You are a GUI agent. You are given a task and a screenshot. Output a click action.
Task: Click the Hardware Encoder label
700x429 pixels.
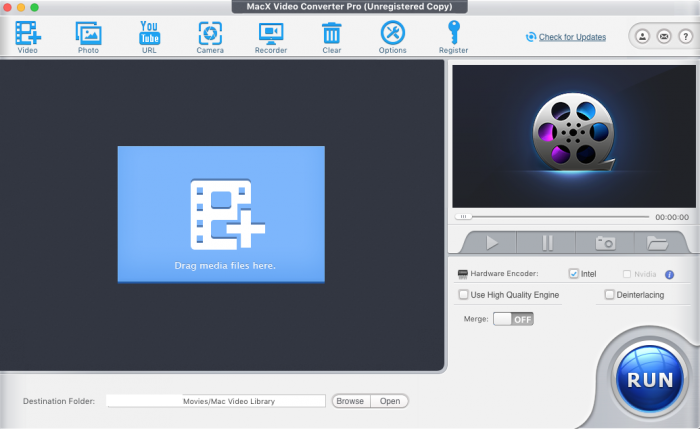pyautogui.click(x=504, y=274)
